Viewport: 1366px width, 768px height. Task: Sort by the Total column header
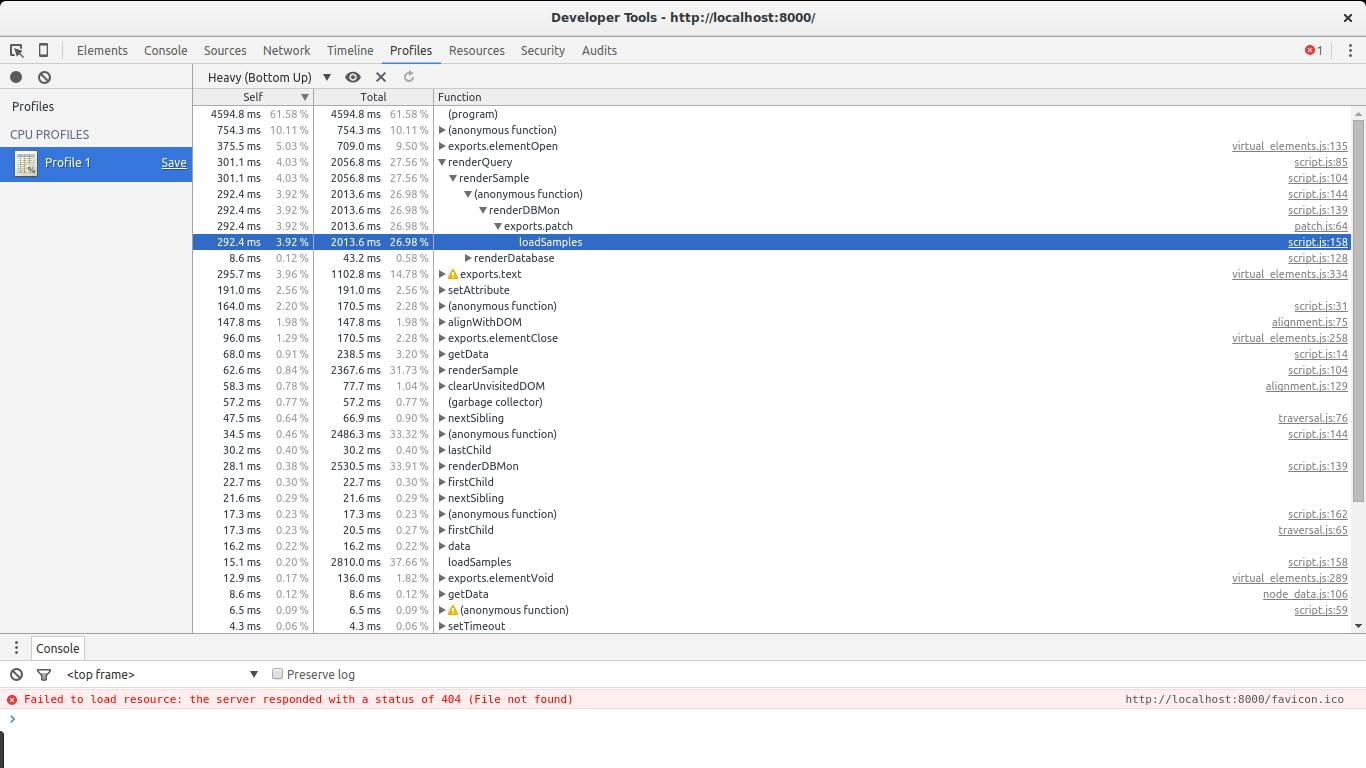[x=373, y=97]
